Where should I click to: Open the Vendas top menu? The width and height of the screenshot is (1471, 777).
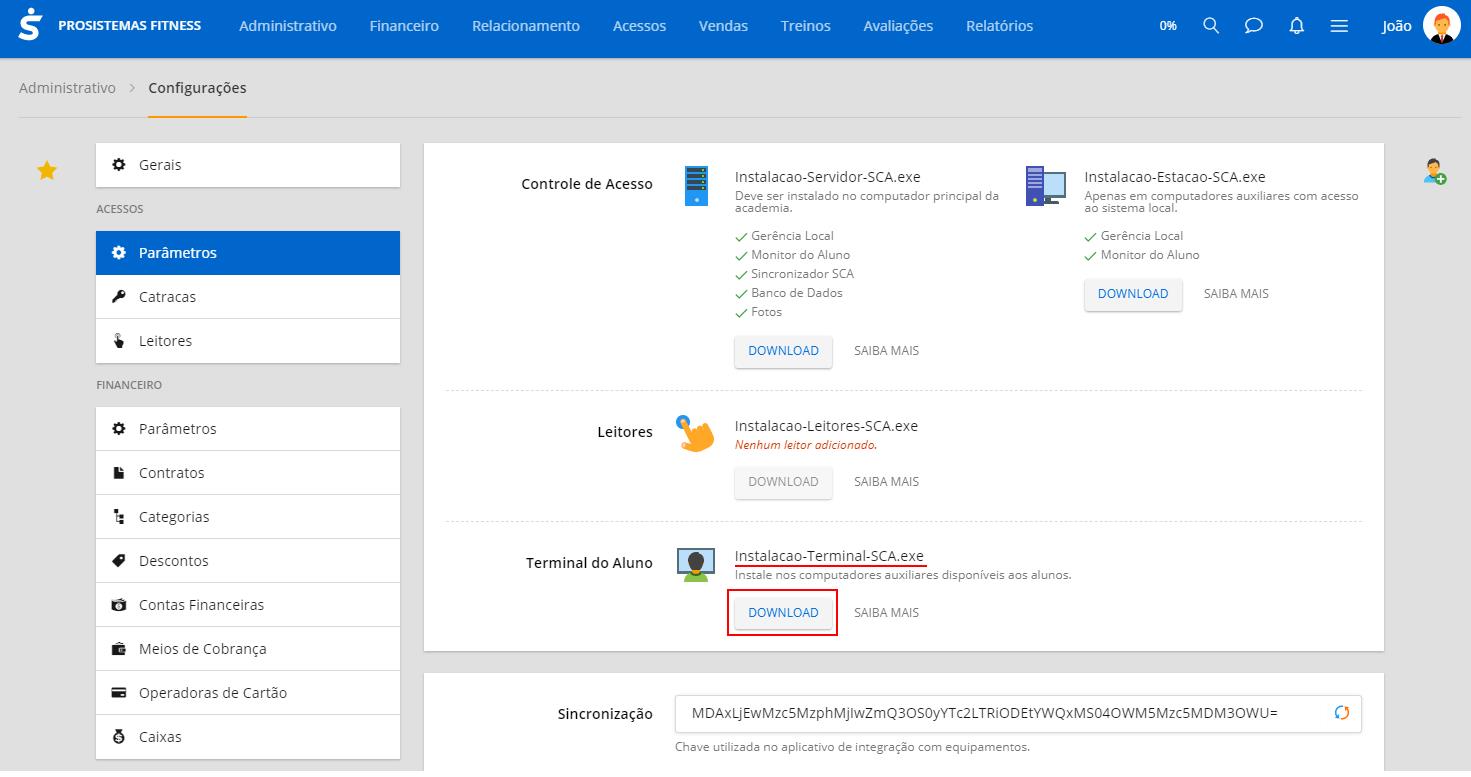[x=723, y=26]
